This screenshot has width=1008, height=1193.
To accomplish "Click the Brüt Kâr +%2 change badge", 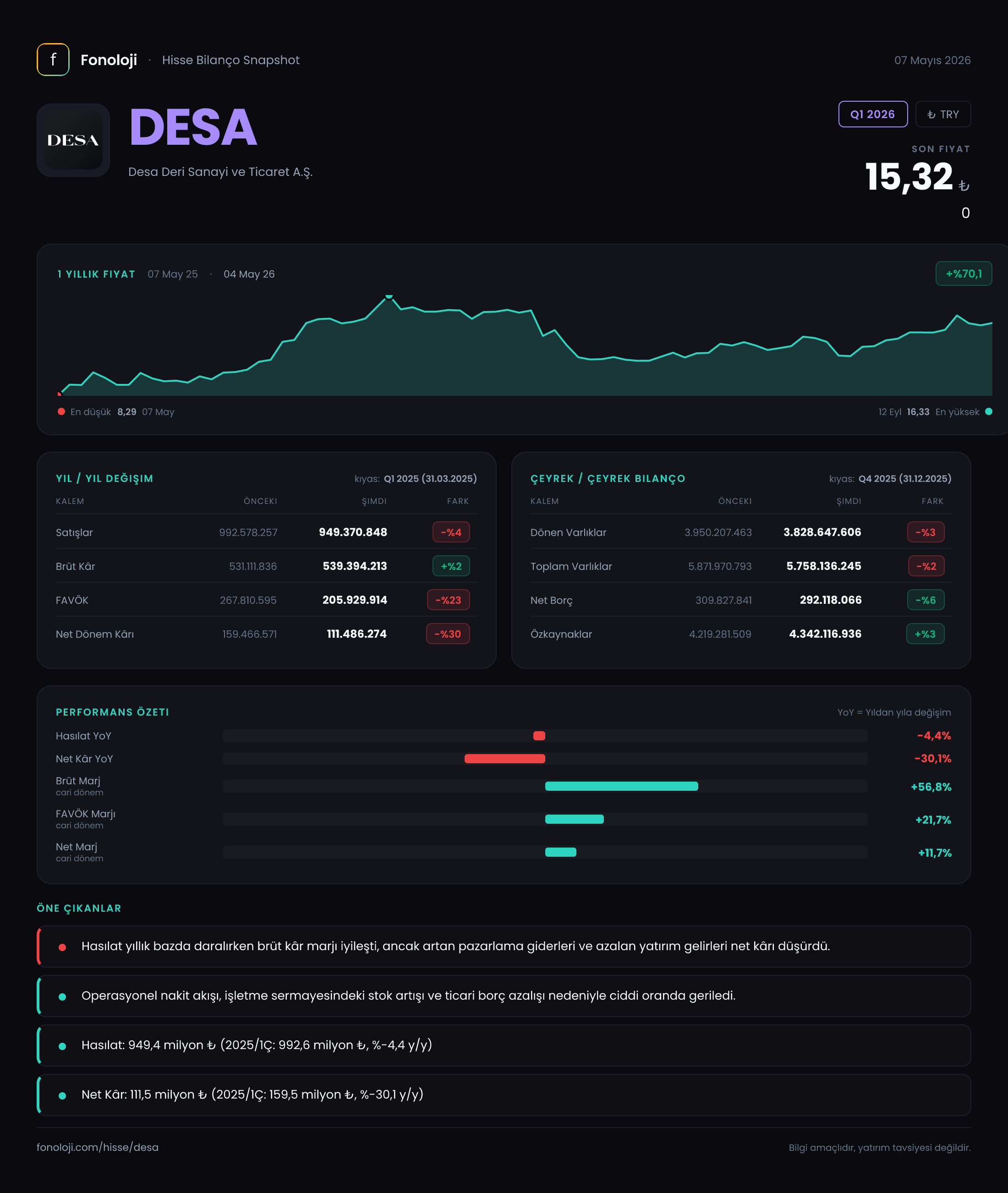I will coord(451,566).
